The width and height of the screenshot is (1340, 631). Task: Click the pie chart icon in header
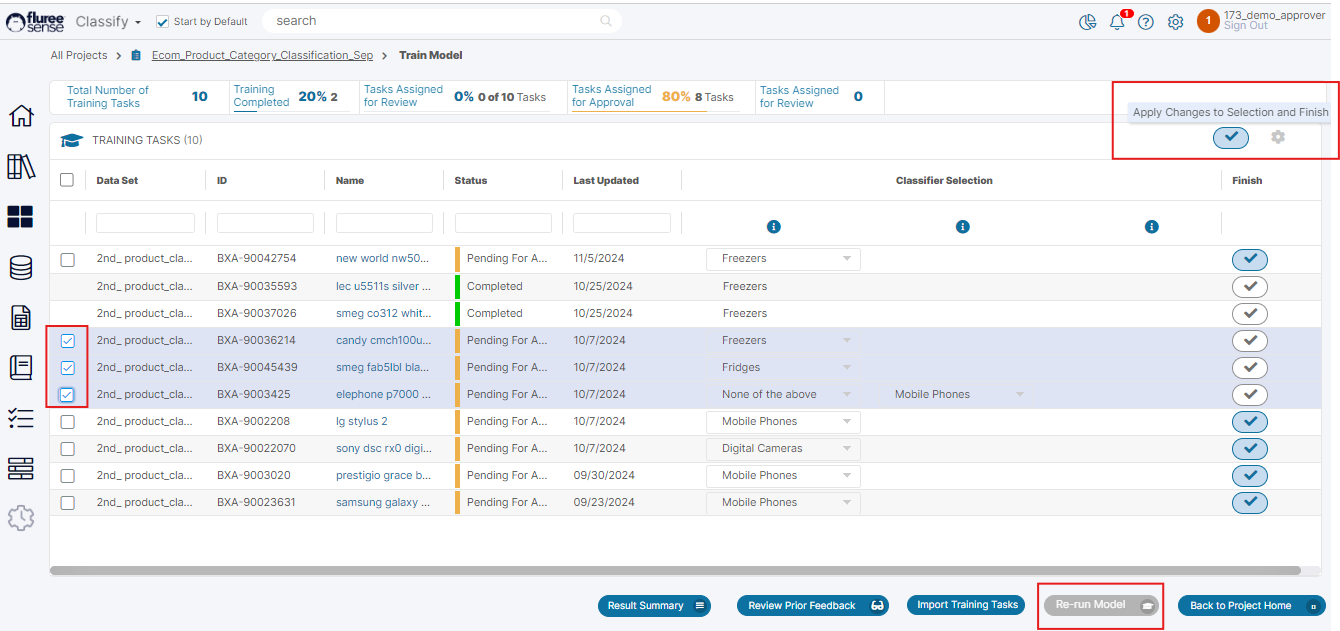pos(1088,22)
